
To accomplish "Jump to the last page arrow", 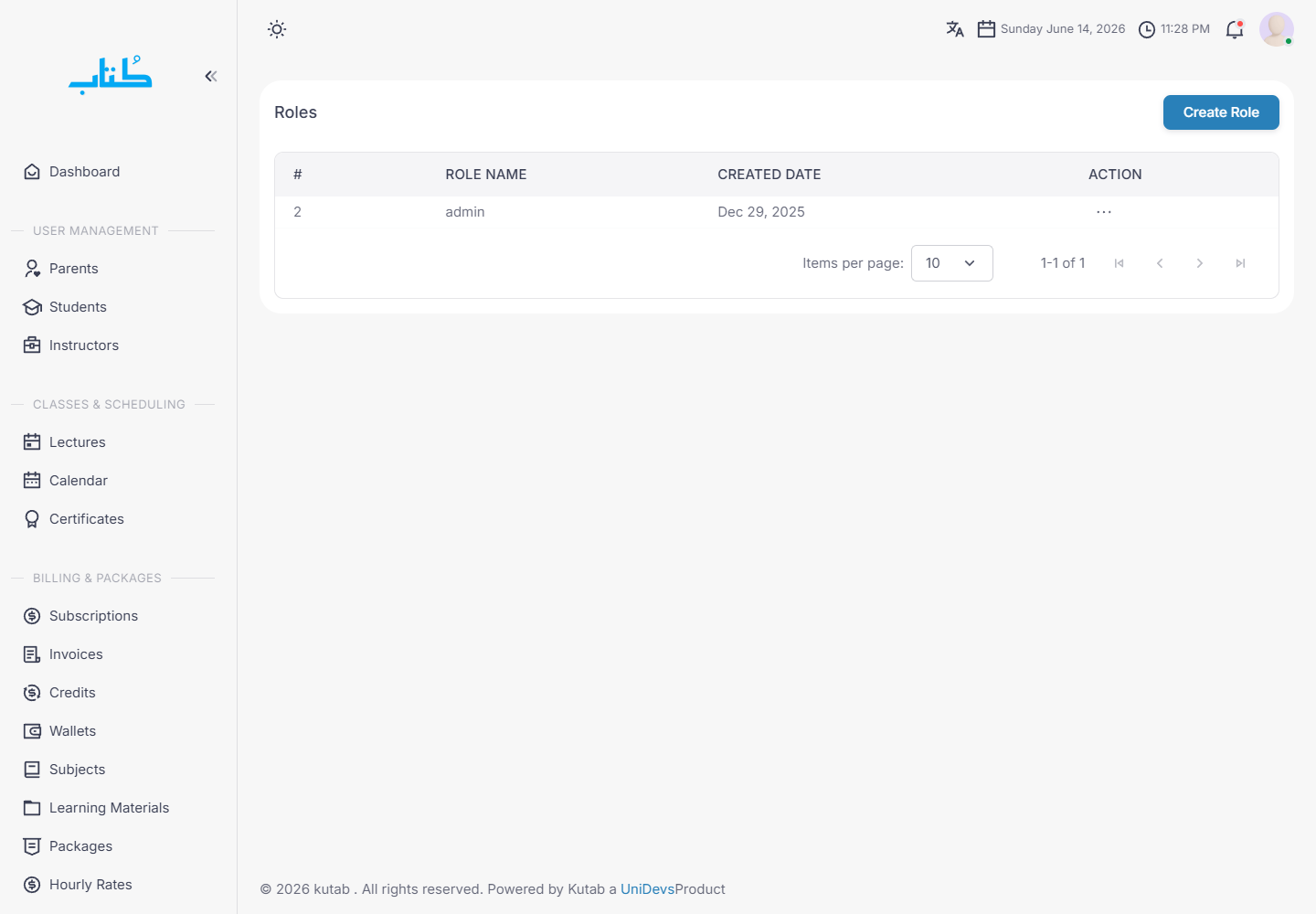I will (x=1240, y=263).
